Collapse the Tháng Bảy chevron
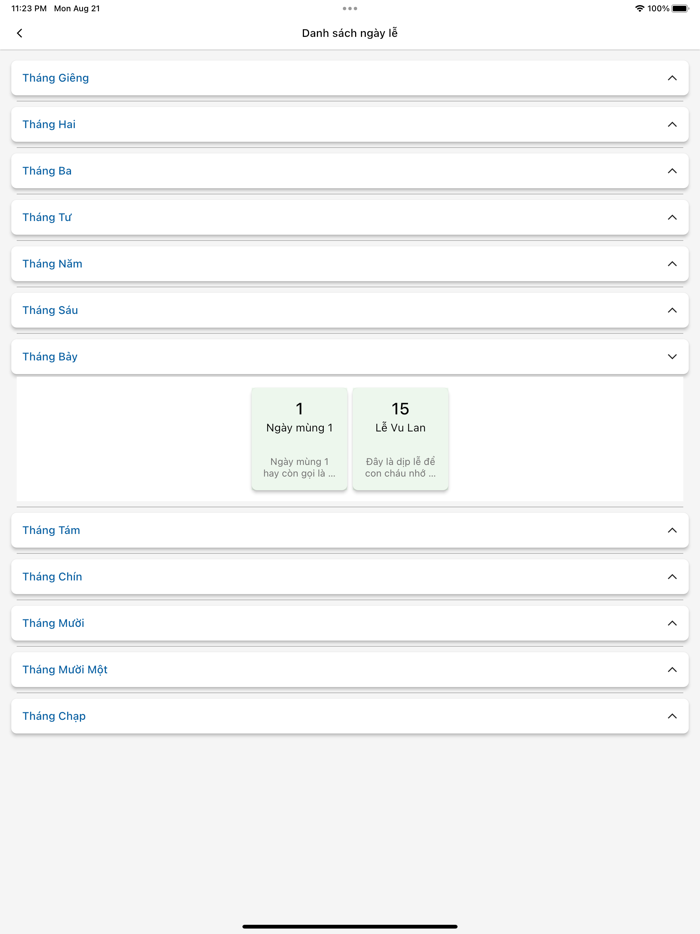 (672, 357)
